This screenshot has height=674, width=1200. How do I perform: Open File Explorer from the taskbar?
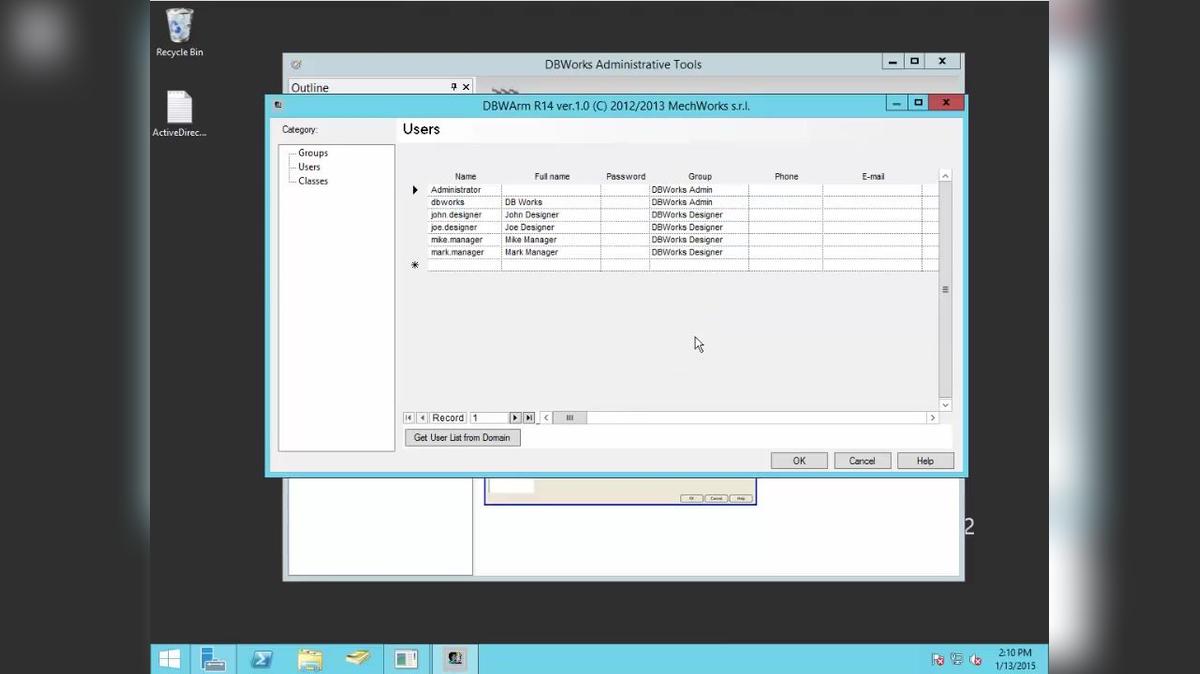coord(310,659)
